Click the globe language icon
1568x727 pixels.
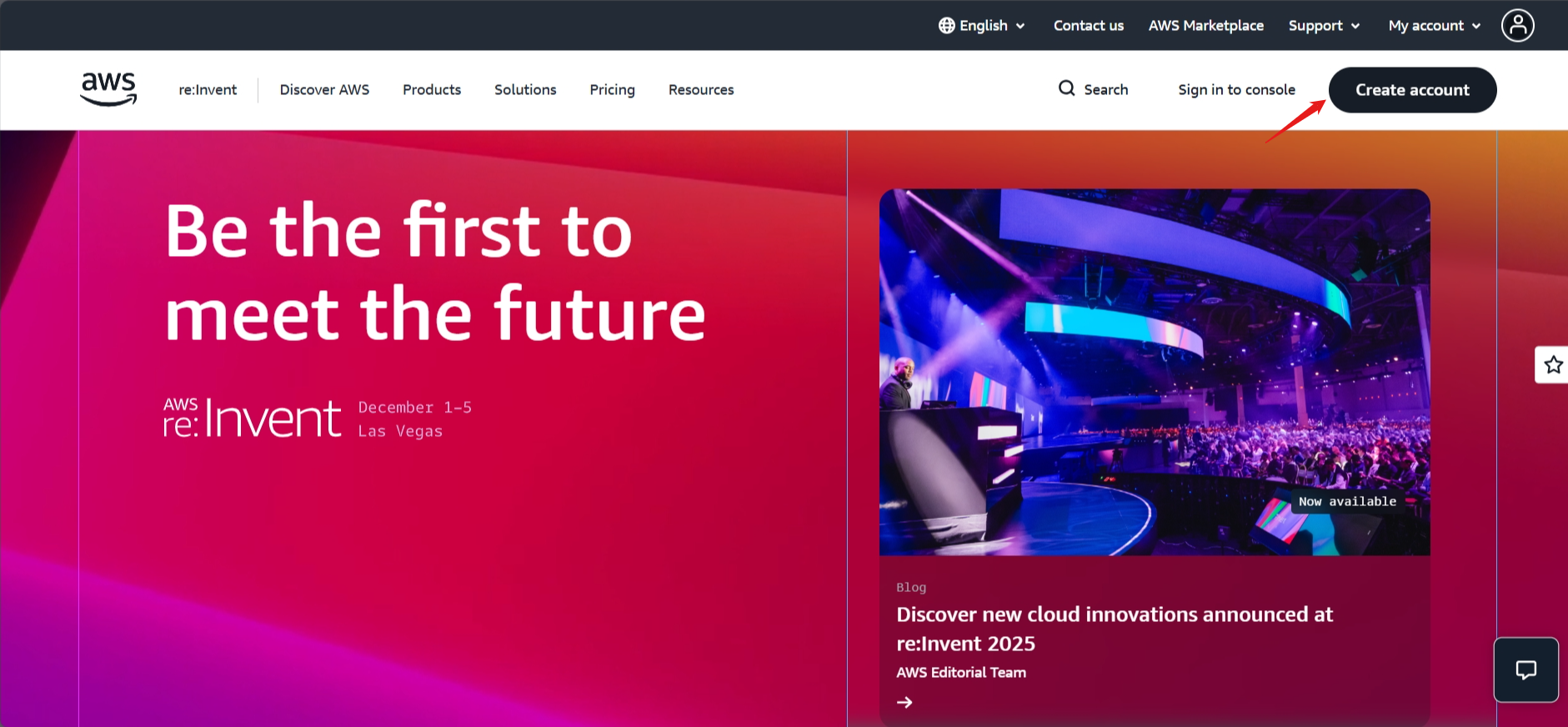(947, 26)
